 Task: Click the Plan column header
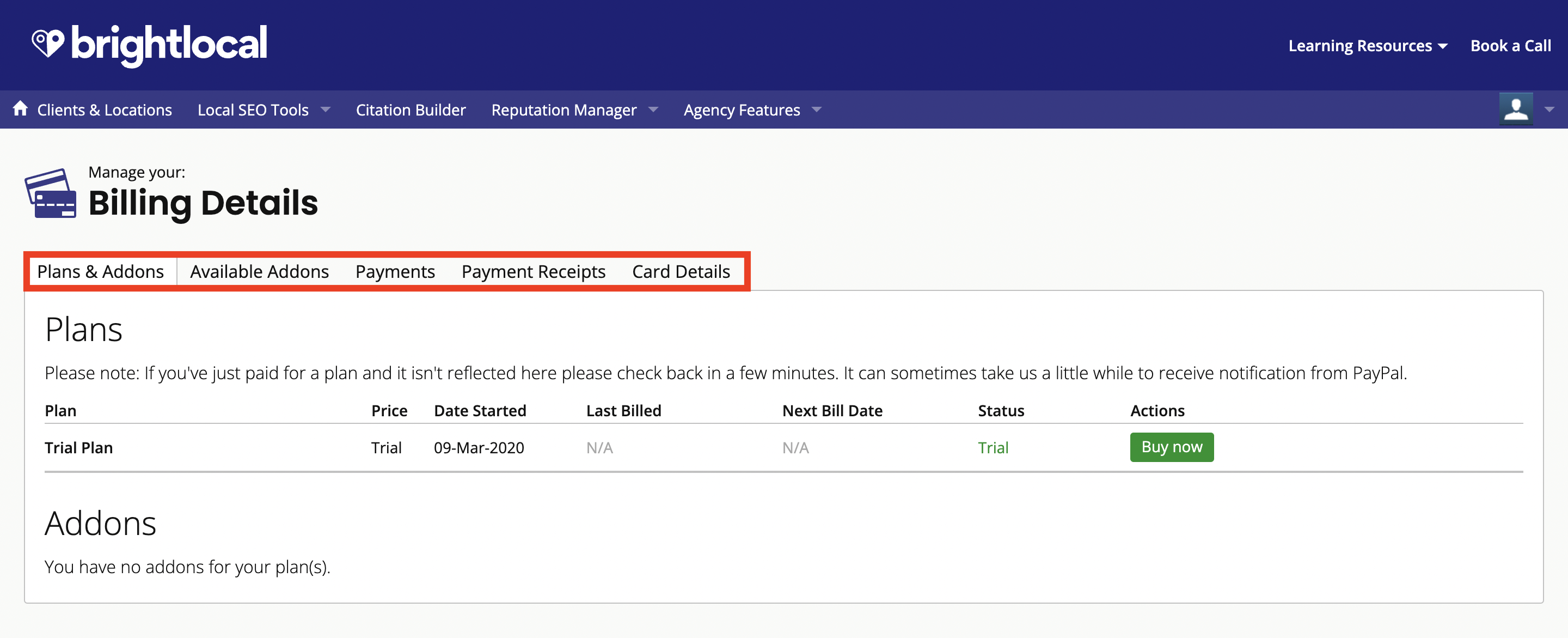60,411
